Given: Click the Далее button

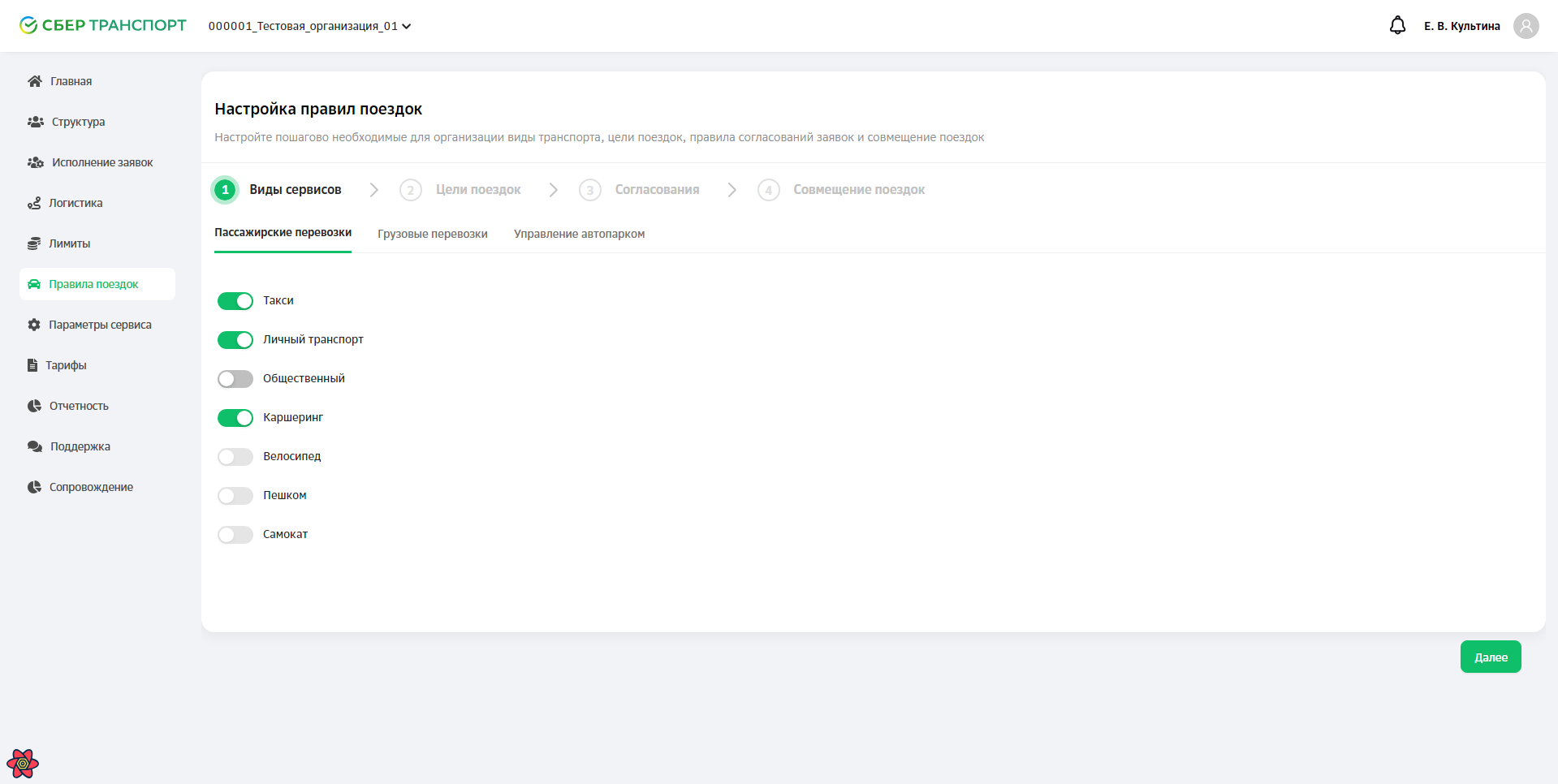Looking at the screenshot, I should (x=1491, y=657).
